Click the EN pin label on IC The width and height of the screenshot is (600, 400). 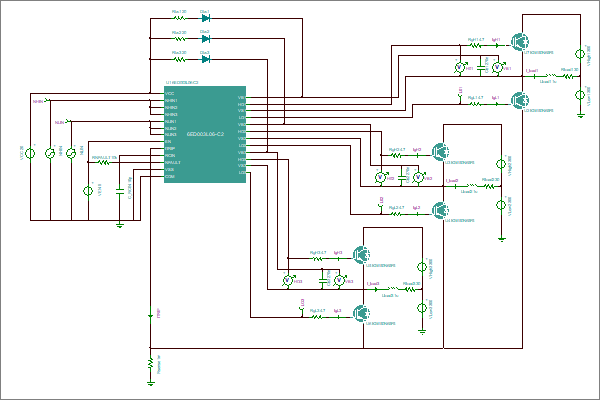click(168, 142)
